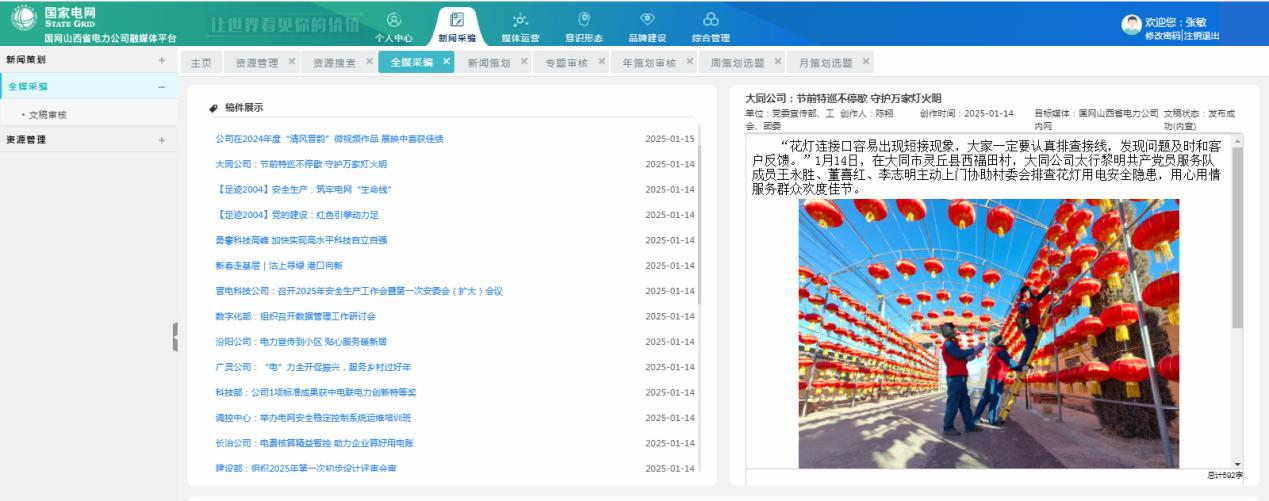Close the 月策划选题 tab
The width and height of the screenshot is (1269, 501).
pyautogui.click(x=866, y=62)
